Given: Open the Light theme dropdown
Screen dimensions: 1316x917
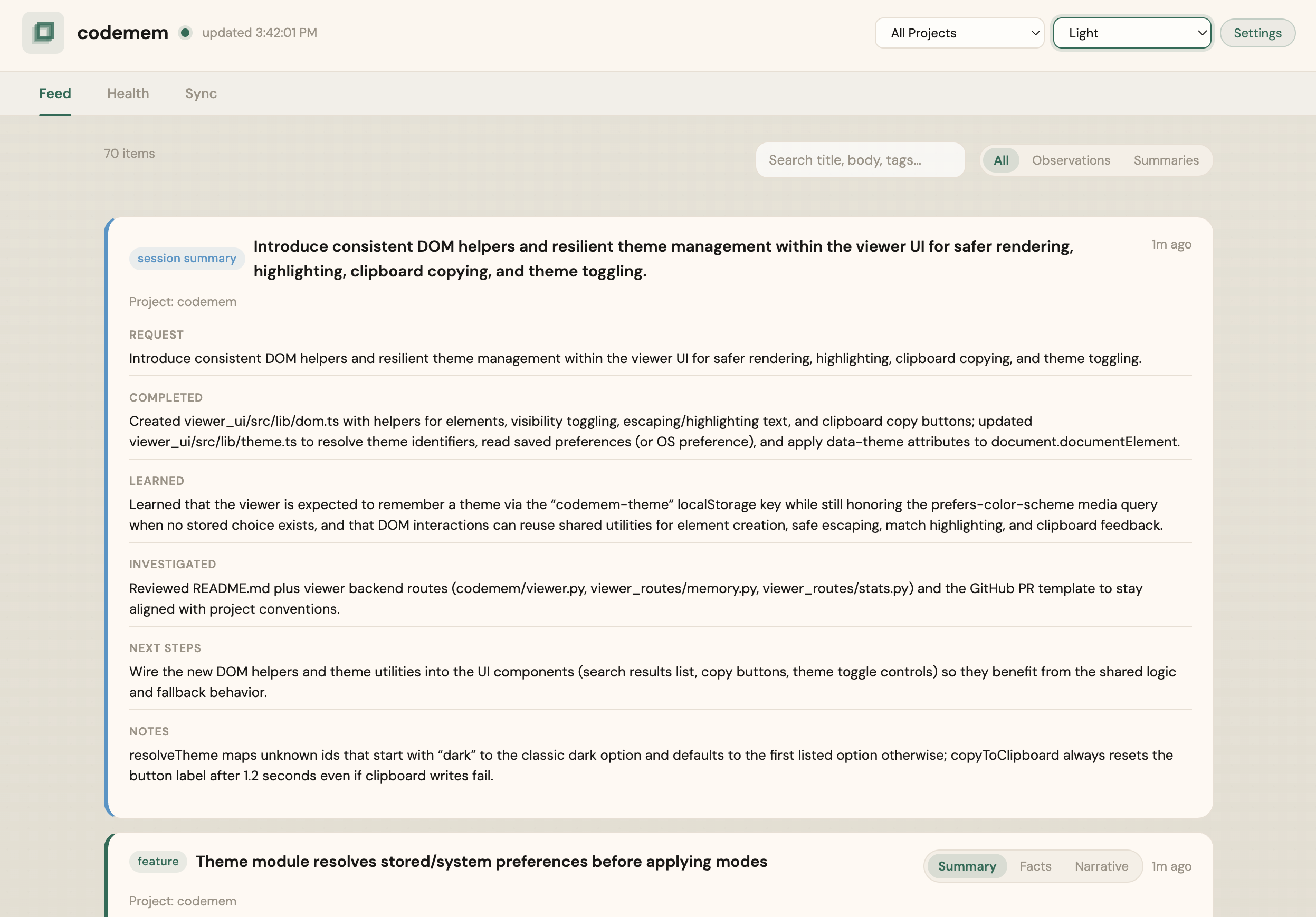Looking at the screenshot, I should [1131, 33].
